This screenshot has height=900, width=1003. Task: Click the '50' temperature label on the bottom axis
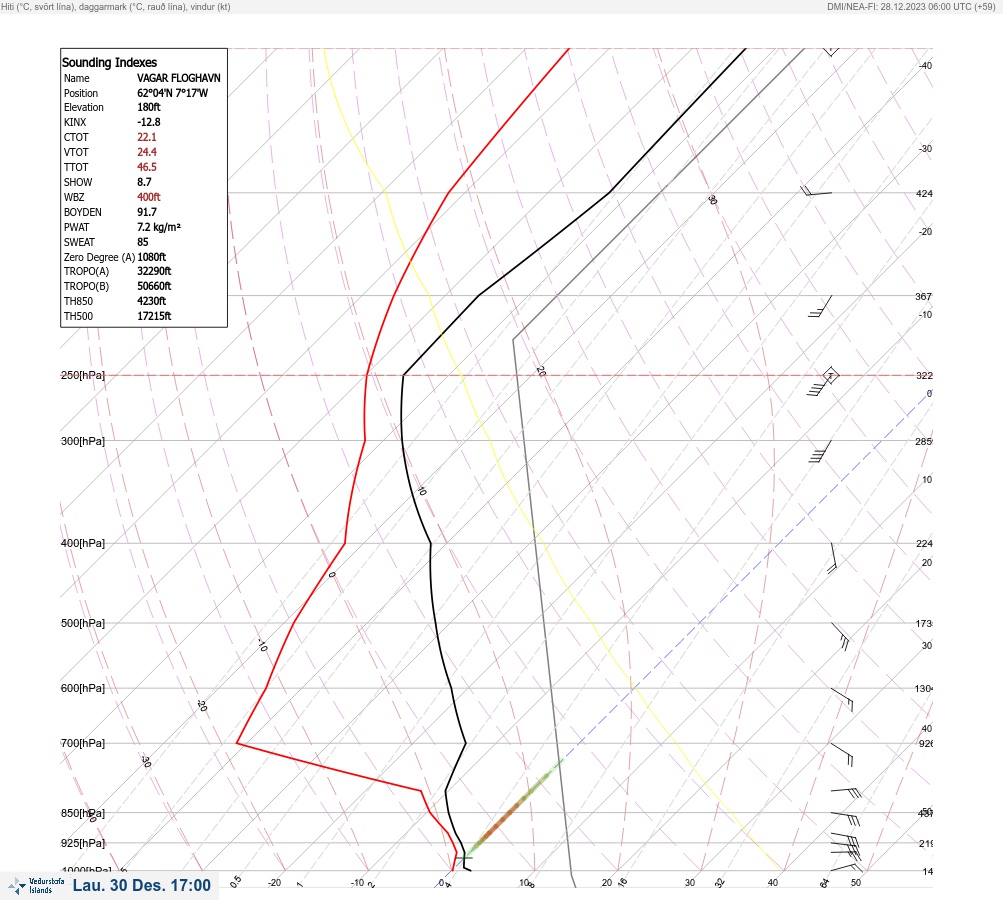click(x=856, y=883)
